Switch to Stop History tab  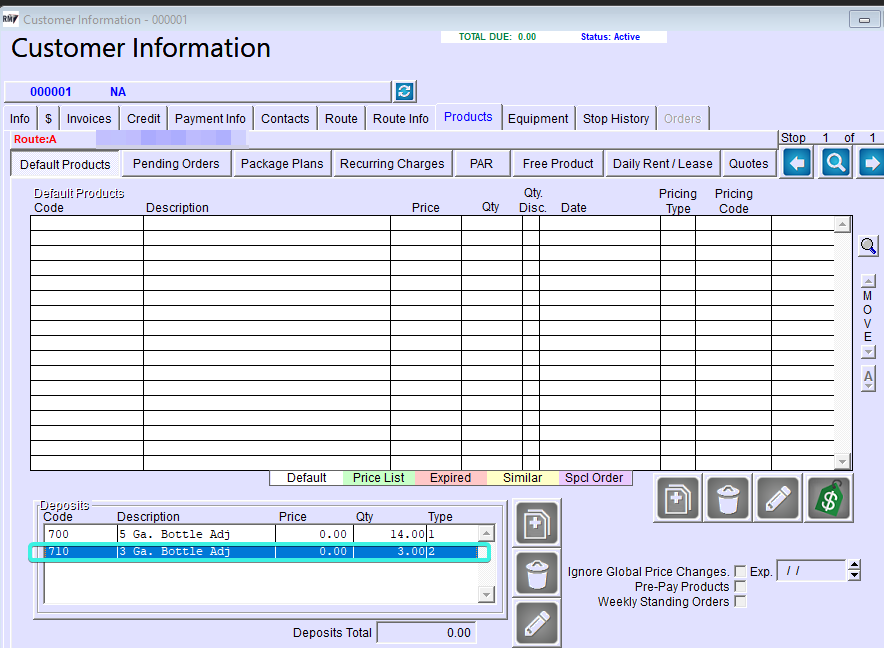click(x=616, y=118)
